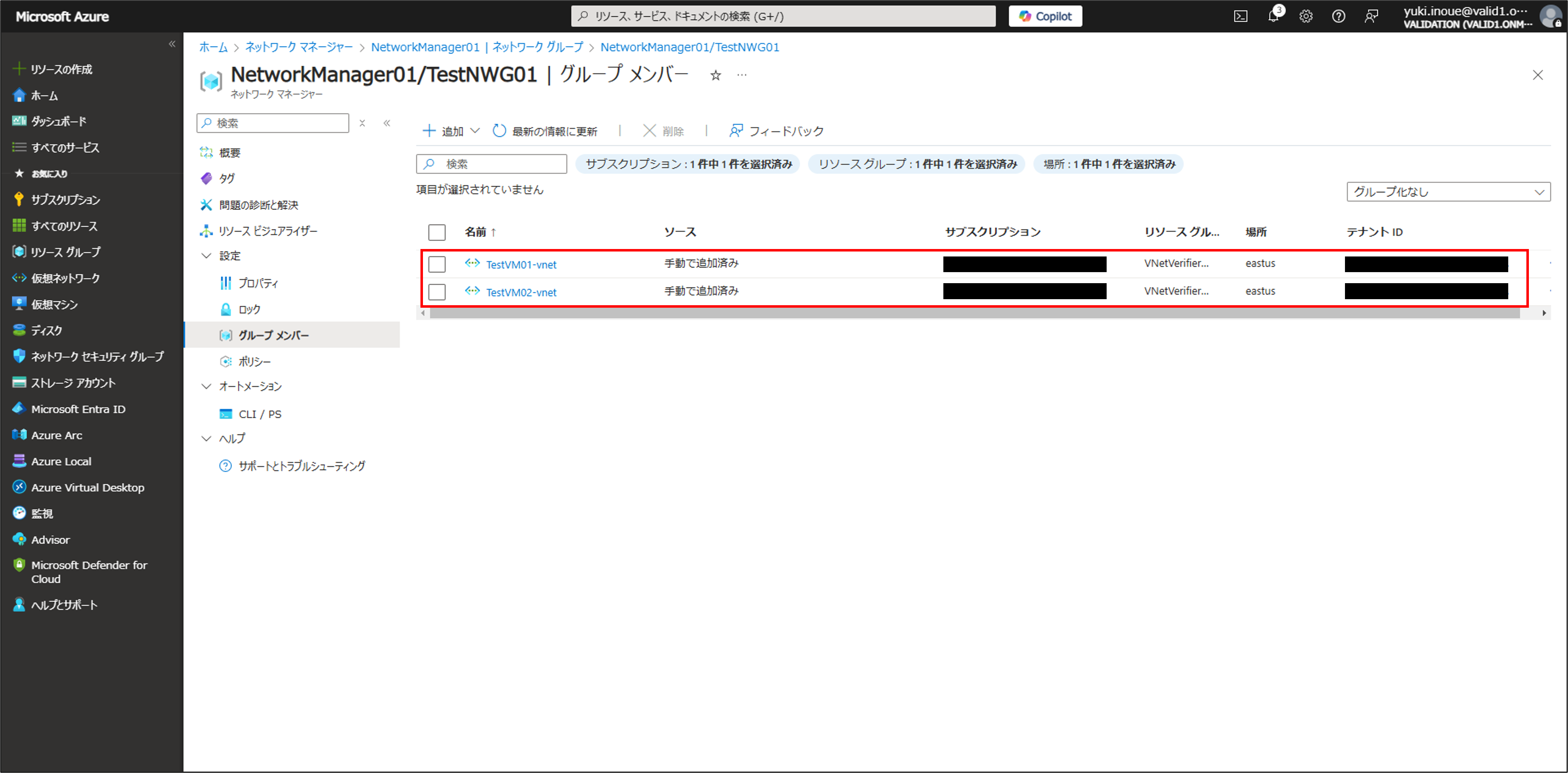Collapse the left portal sidebar

pyautogui.click(x=172, y=44)
